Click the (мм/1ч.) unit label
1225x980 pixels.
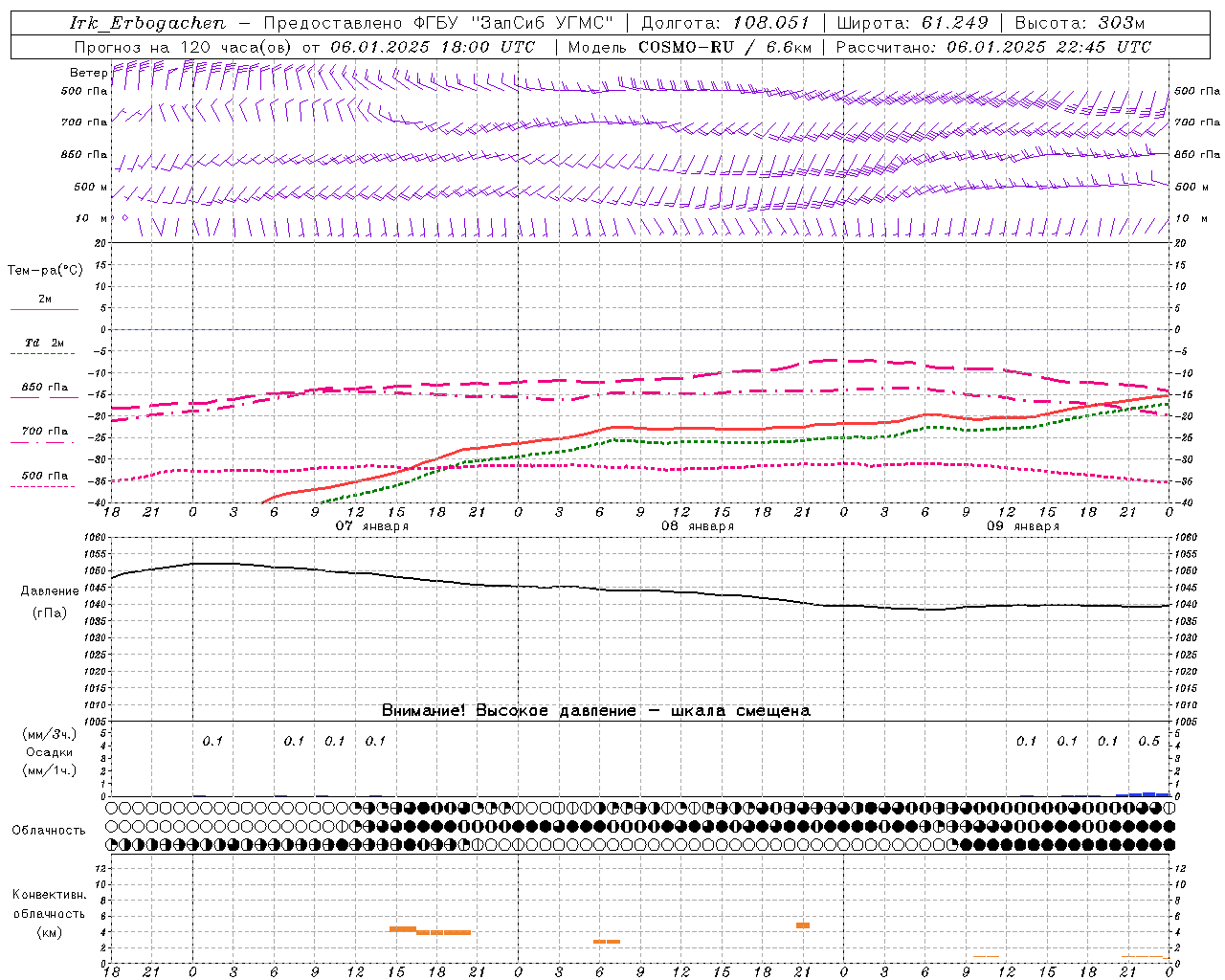click(x=50, y=770)
